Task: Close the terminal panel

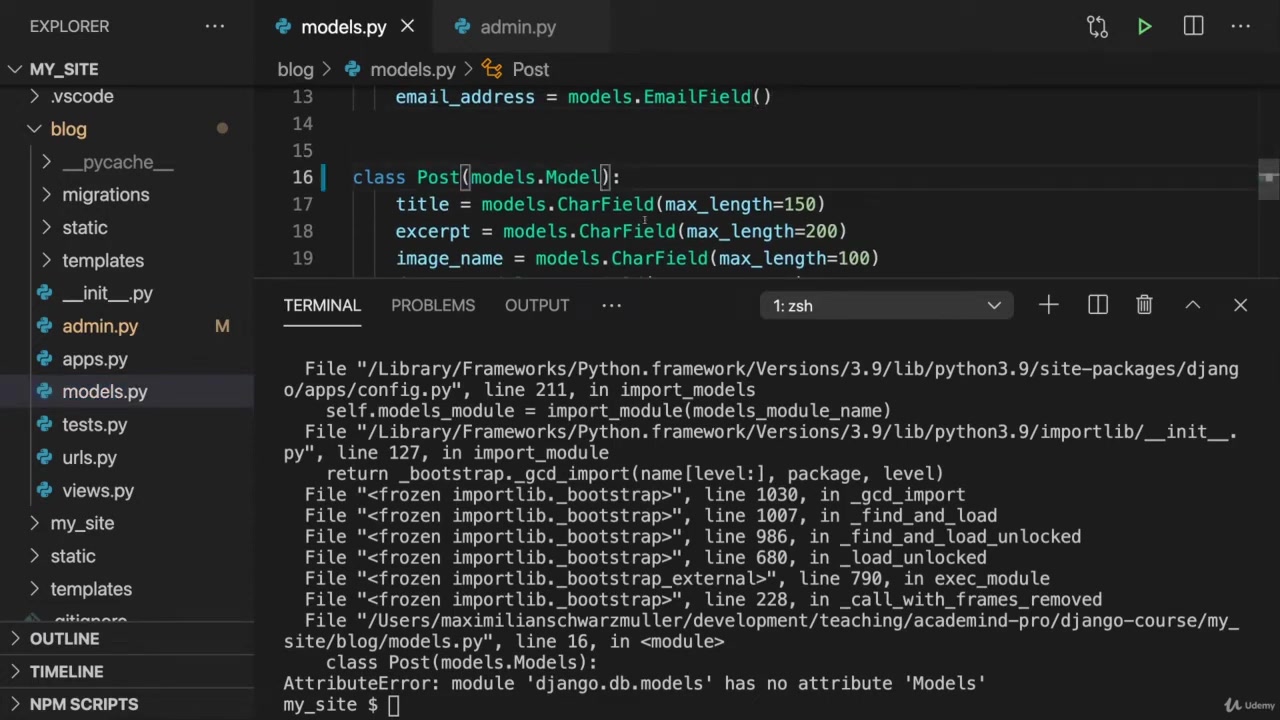Action: coord(1240,305)
